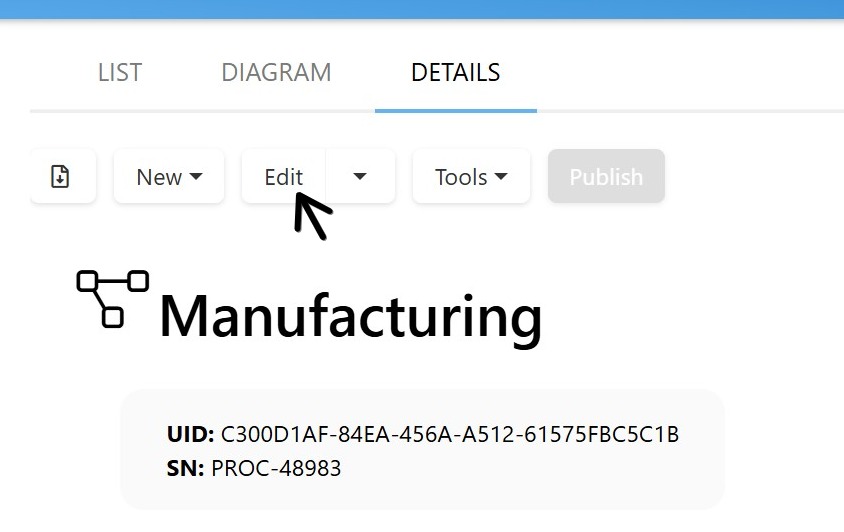Click the blue underline beneath DETAILS
The image size is (844, 532).
[x=456, y=111]
